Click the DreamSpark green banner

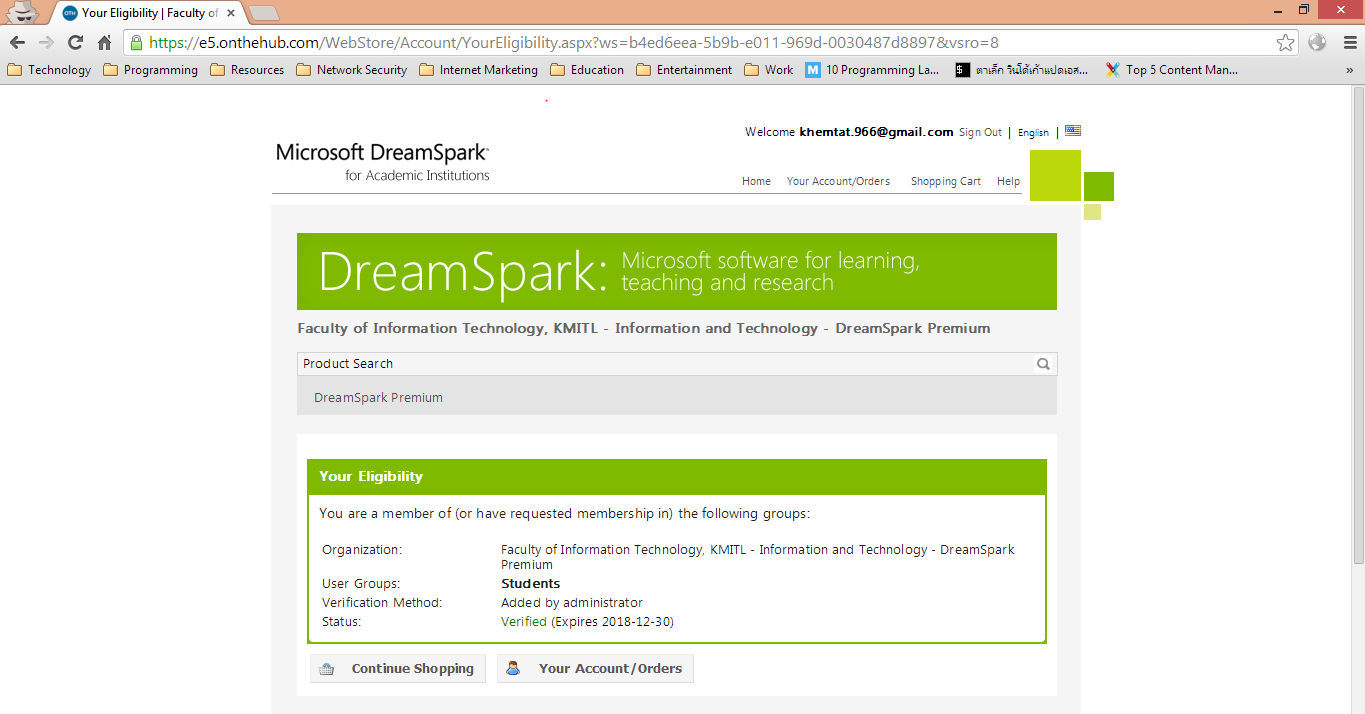pyautogui.click(x=677, y=271)
